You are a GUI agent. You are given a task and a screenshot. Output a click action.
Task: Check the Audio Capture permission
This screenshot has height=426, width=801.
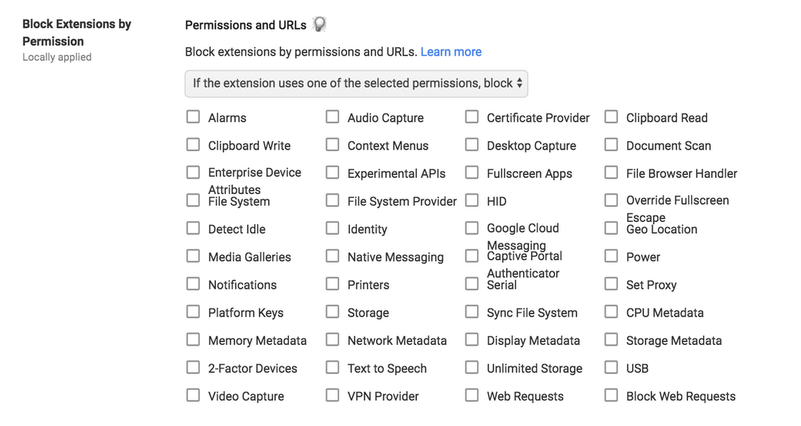(x=333, y=117)
